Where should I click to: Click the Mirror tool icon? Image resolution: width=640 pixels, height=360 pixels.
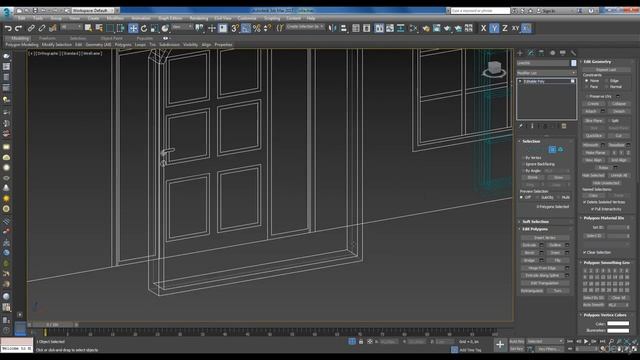(x=333, y=28)
